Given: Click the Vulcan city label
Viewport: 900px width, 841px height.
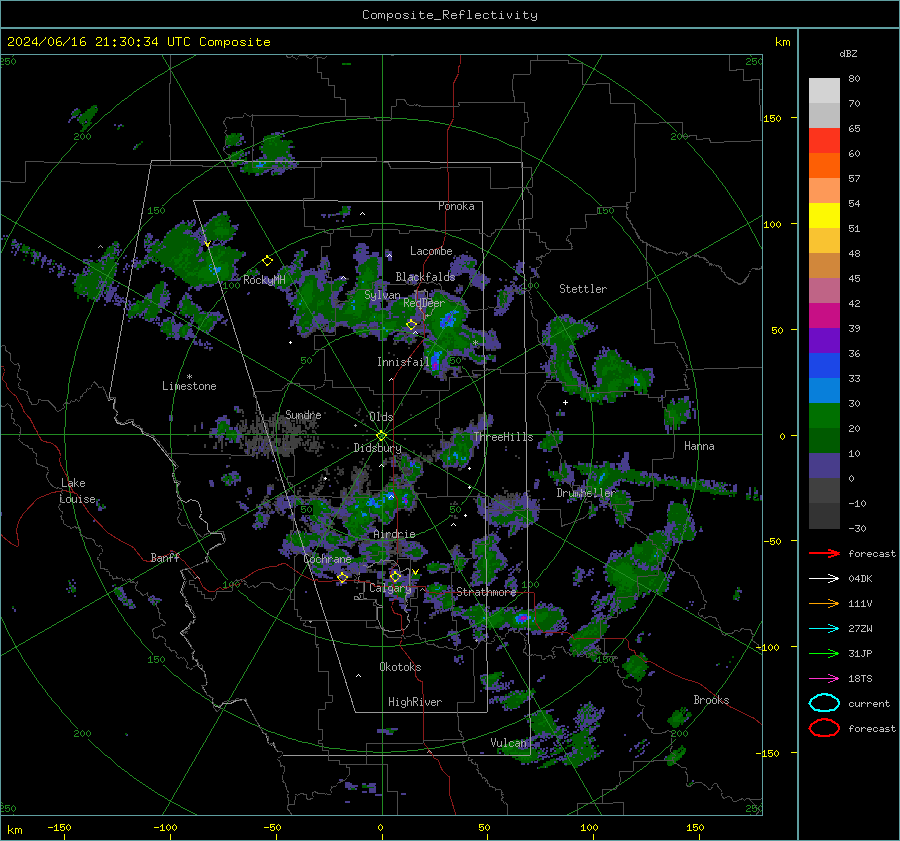Looking at the screenshot, I should [508, 743].
